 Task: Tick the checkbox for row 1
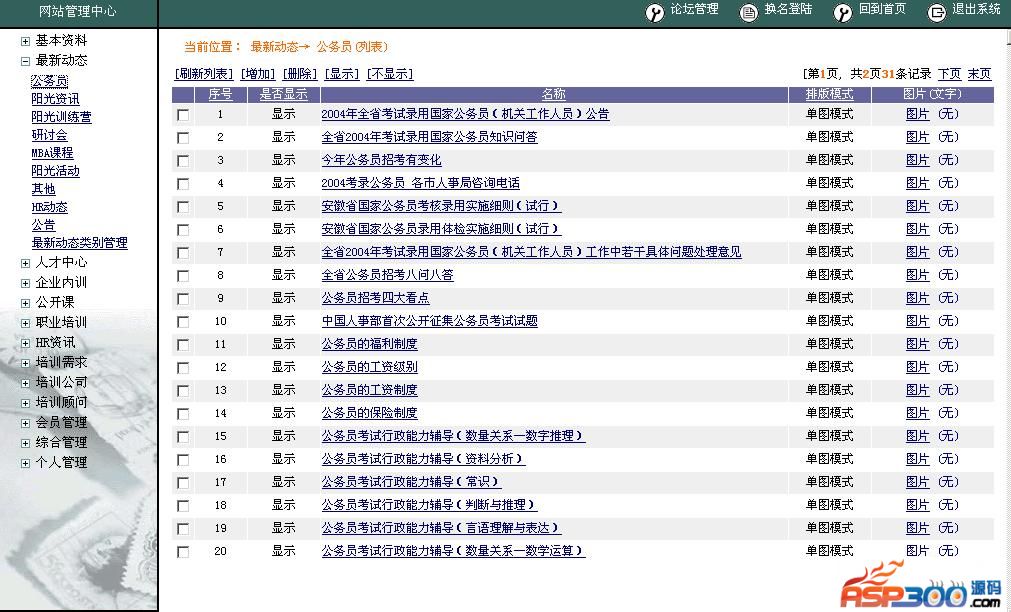[x=183, y=115]
